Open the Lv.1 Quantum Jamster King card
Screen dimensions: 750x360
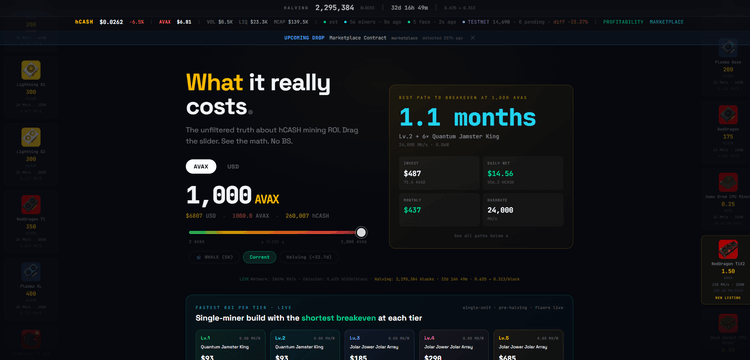(231, 345)
